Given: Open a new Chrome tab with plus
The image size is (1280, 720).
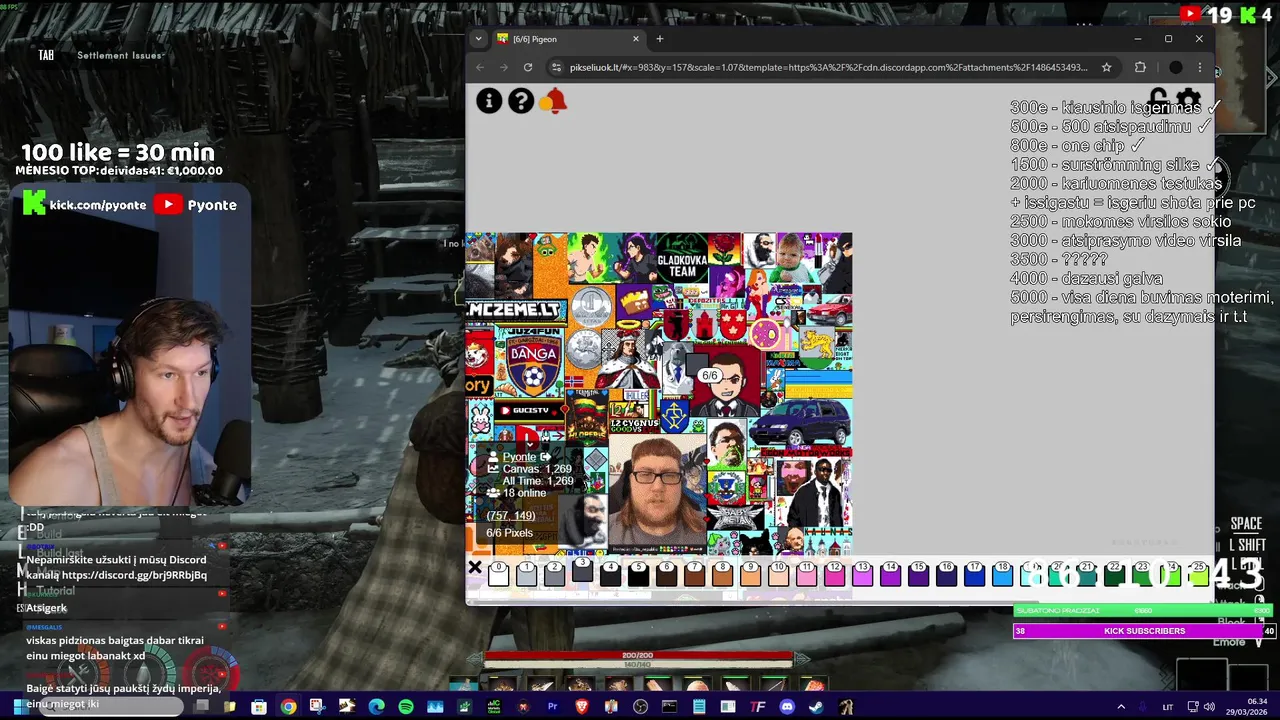Looking at the screenshot, I should tap(659, 39).
